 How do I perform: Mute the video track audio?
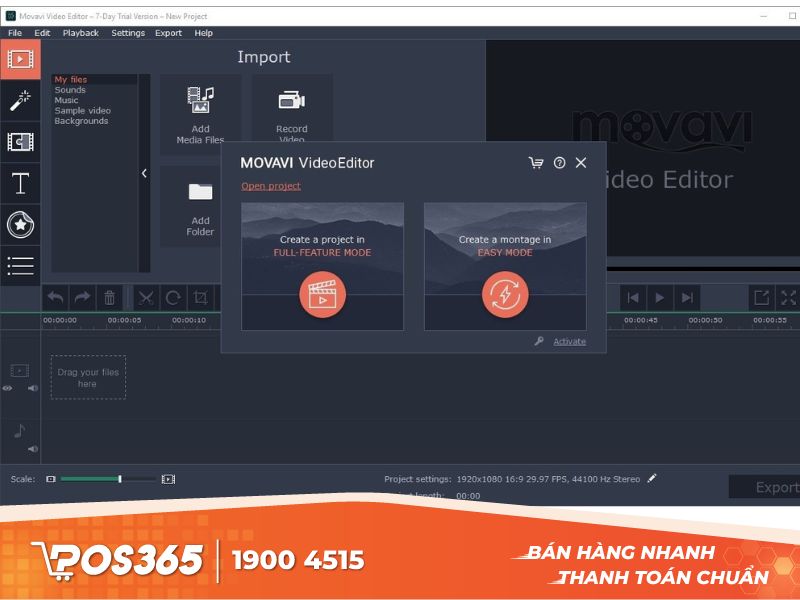pyautogui.click(x=33, y=388)
